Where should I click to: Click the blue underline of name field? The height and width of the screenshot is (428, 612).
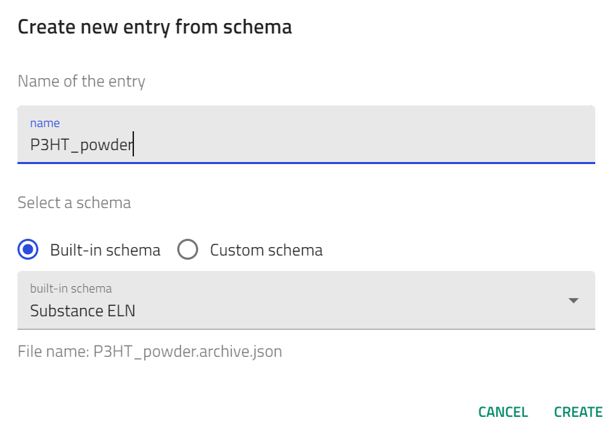306,162
